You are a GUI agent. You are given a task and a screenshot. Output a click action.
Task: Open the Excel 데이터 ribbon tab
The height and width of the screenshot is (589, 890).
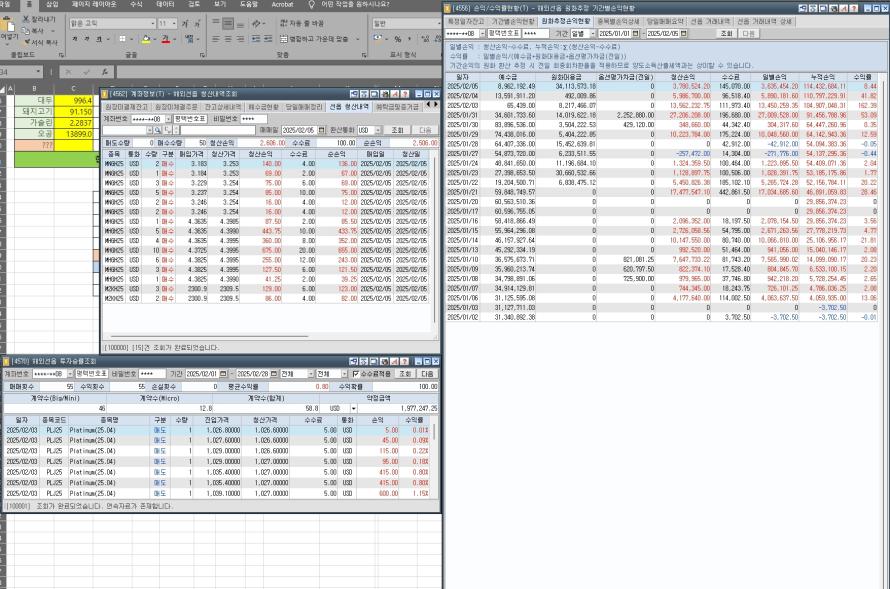pyautogui.click(x=165, y=4)
